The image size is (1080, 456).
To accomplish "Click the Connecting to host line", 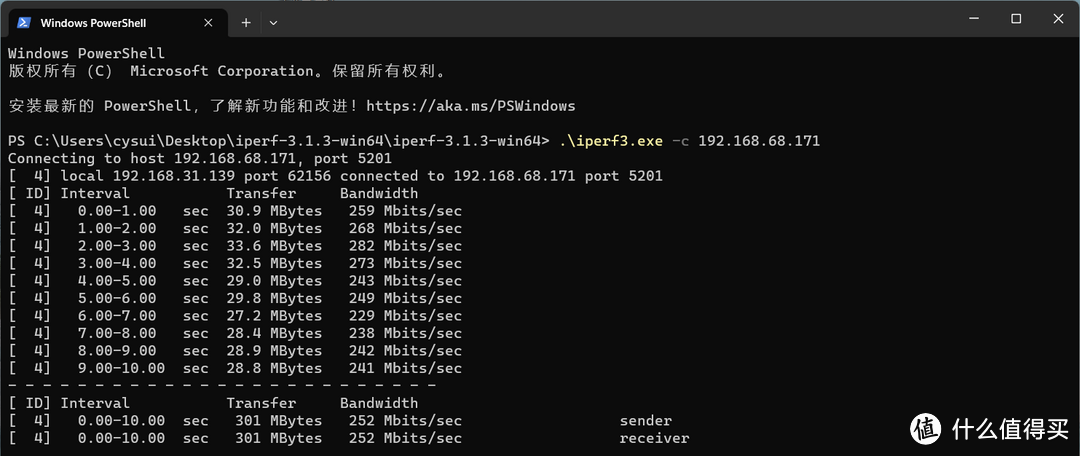I will (x=200, y=158).
